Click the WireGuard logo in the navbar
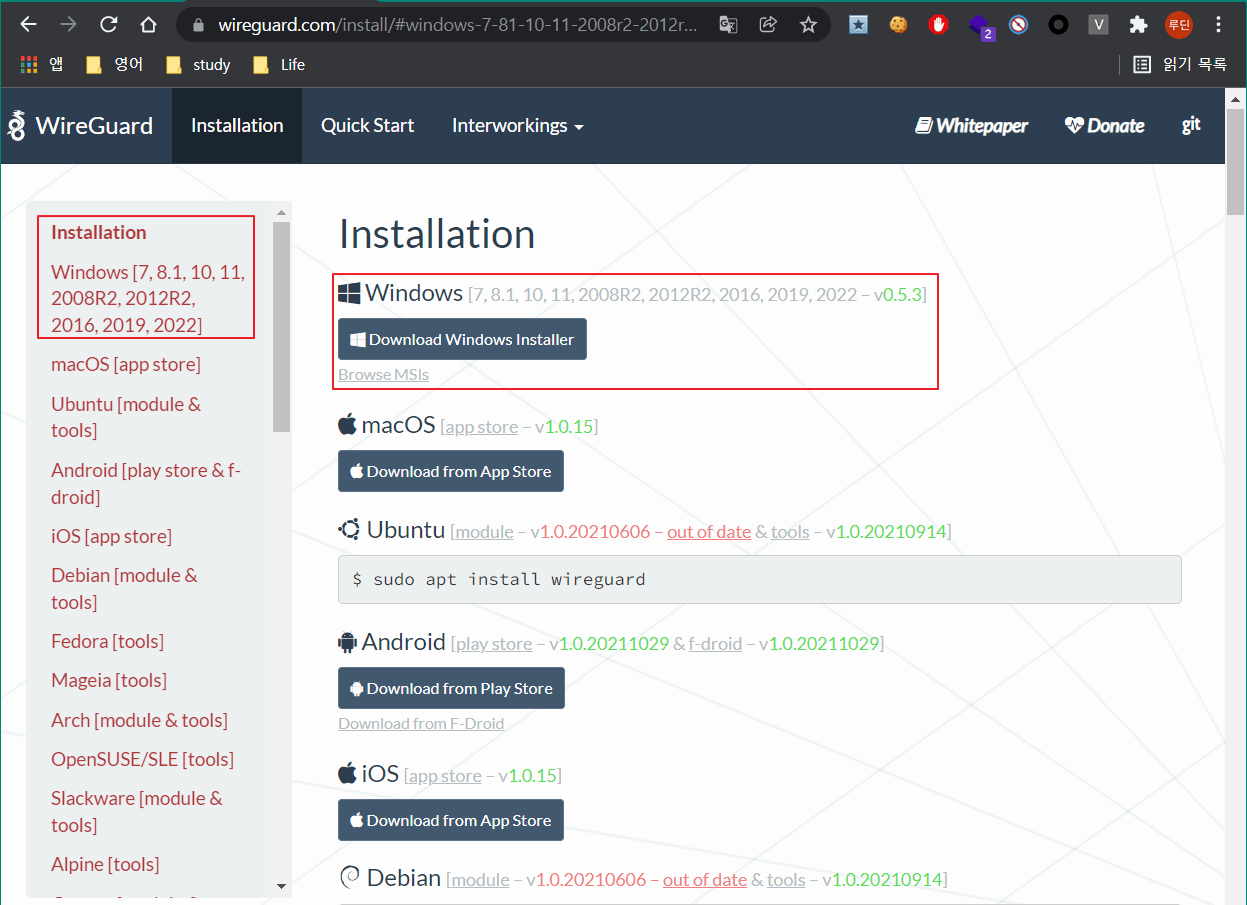 (x=80, y=126)
